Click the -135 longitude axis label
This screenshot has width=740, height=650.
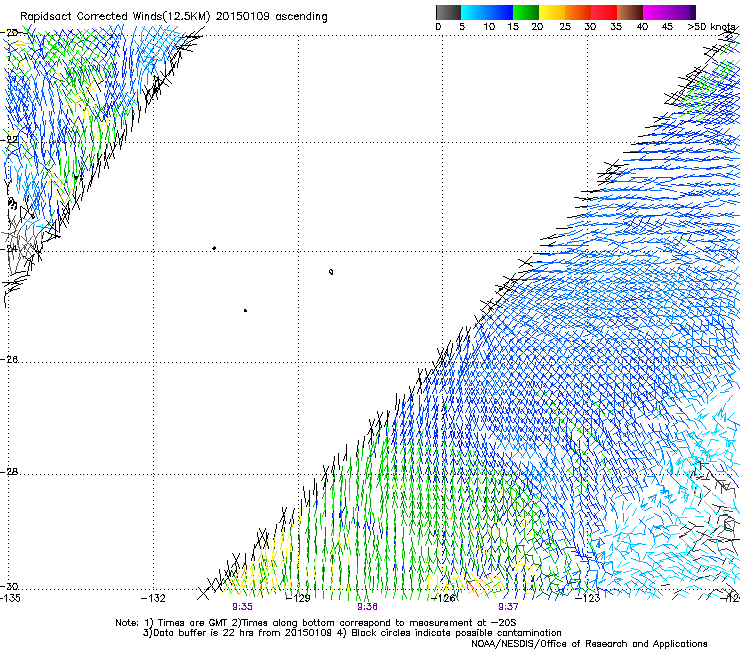pos(10,599)
